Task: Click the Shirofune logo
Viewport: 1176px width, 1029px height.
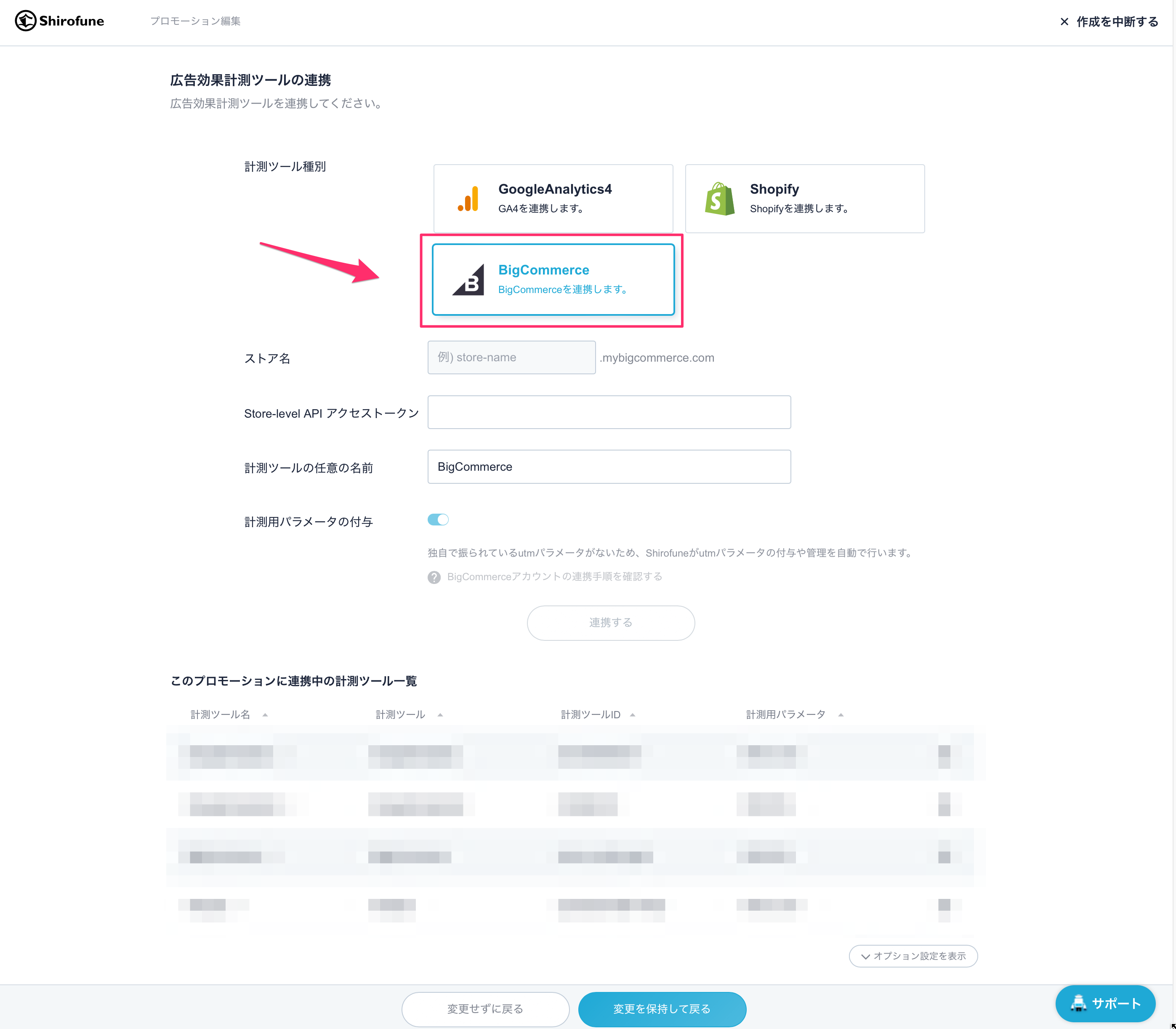Action: [x=60, y=21]
